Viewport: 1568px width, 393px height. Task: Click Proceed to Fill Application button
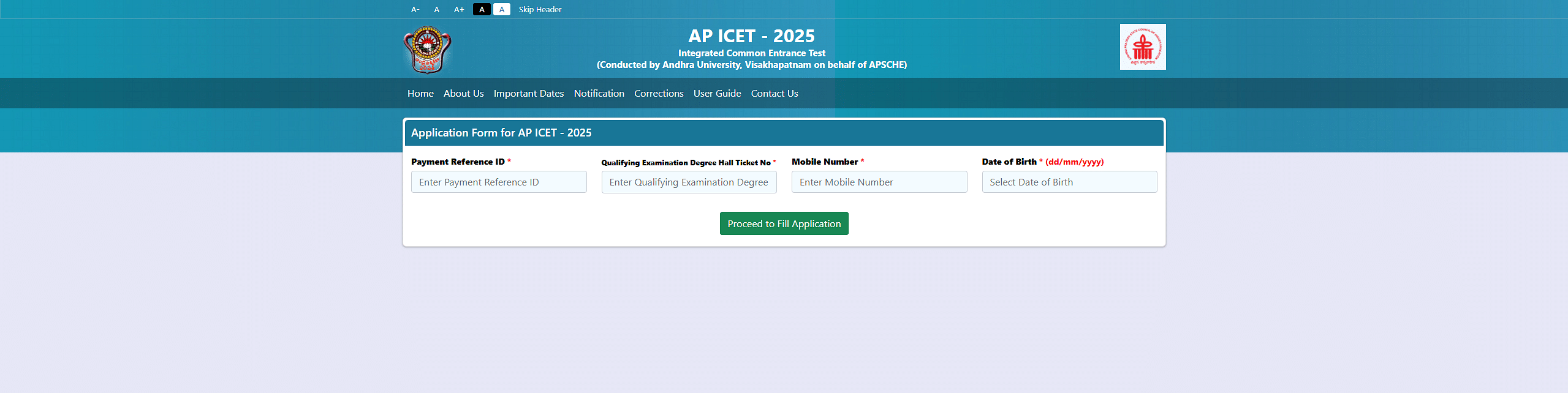click(x=784, y=223)
